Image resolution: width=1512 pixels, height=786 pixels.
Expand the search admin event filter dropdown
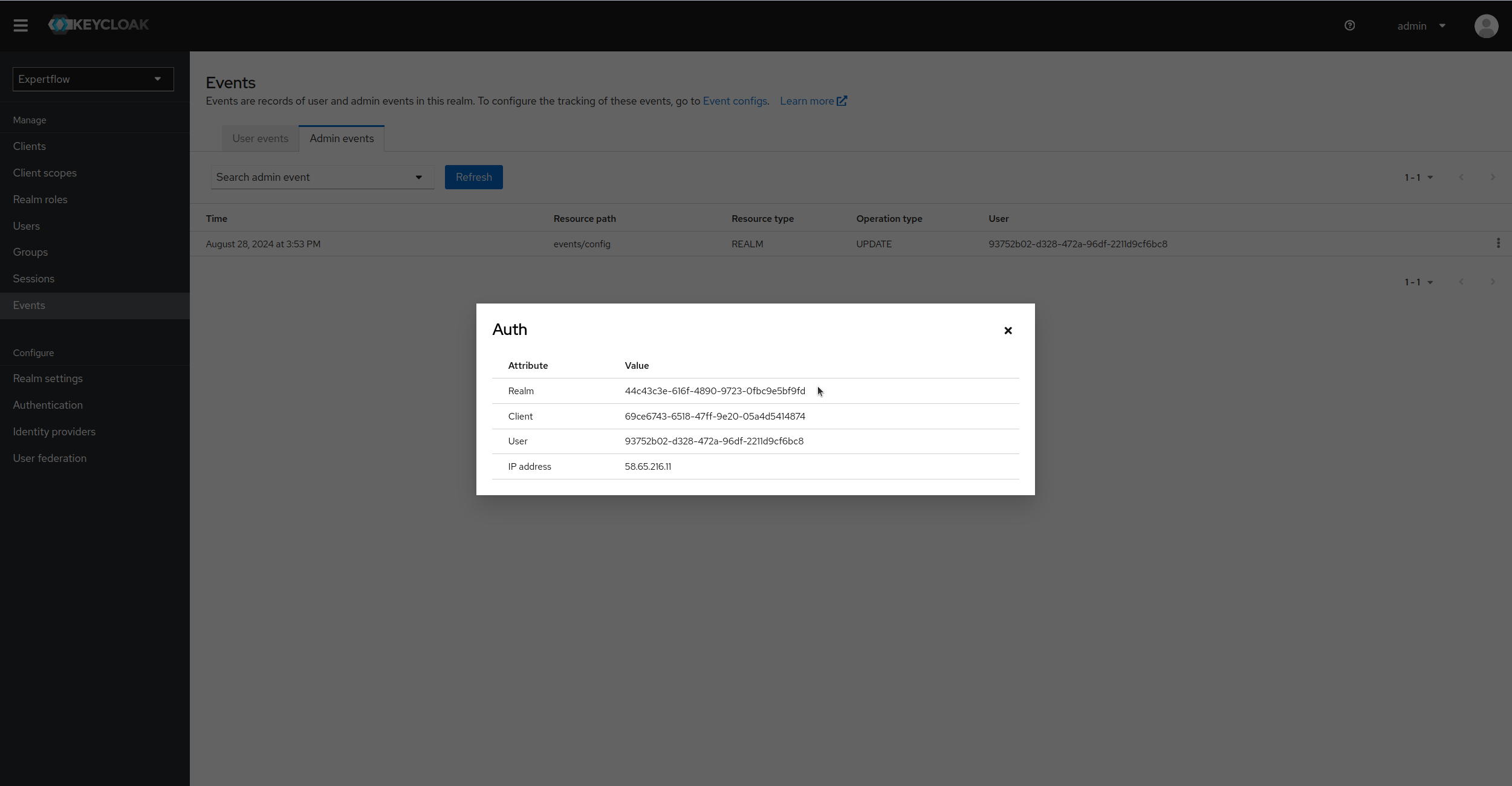coord(418,177)
